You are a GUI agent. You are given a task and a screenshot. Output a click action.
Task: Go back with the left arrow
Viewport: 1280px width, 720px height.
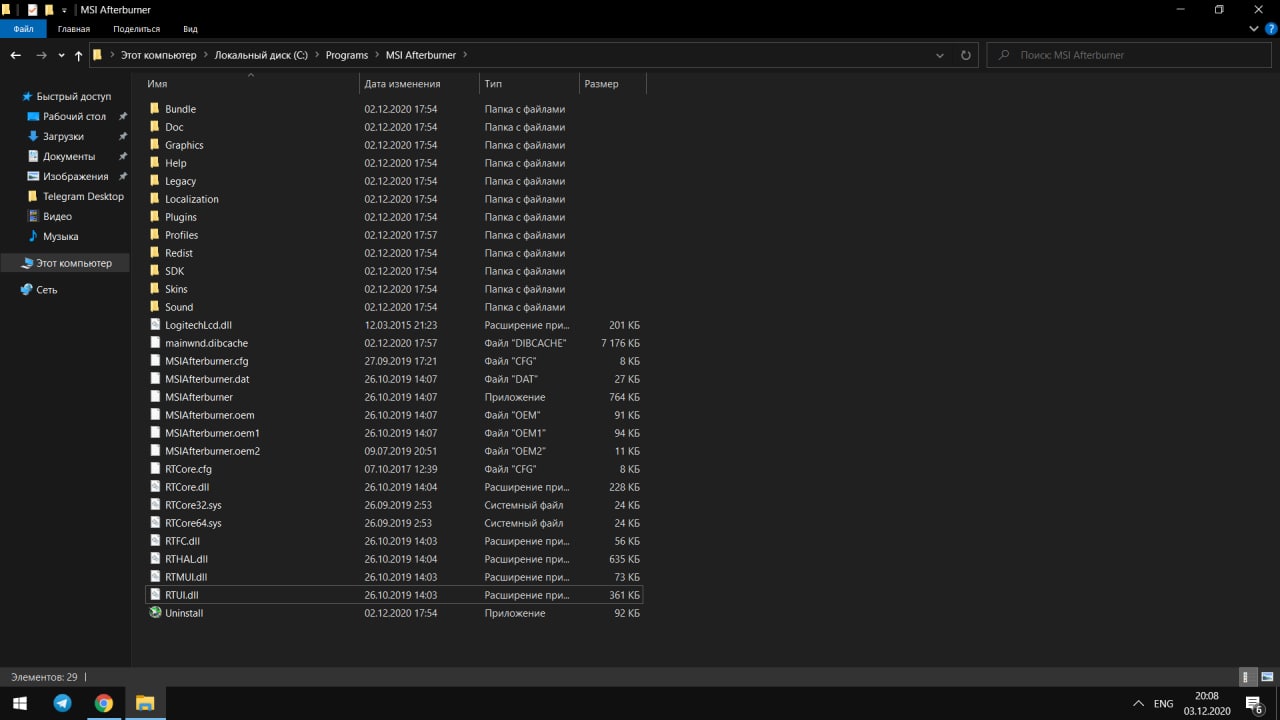pyautogui.click(x=16, y=55)
